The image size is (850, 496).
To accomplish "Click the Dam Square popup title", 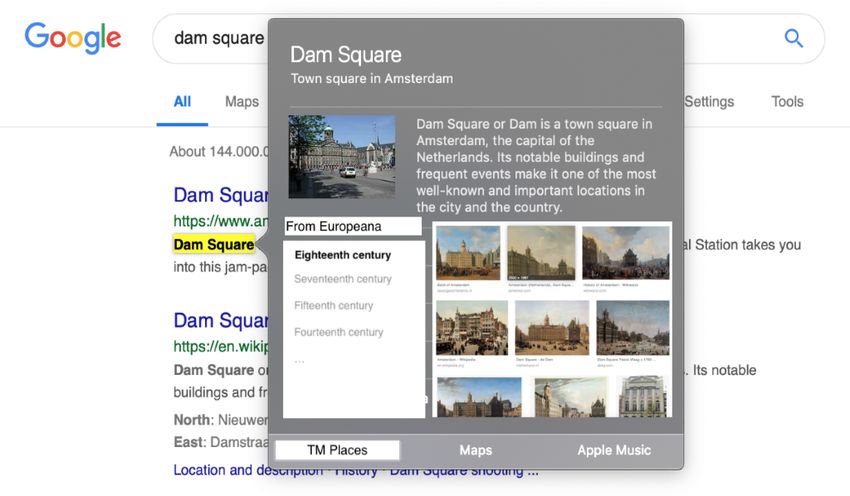I will pos(346,55).
